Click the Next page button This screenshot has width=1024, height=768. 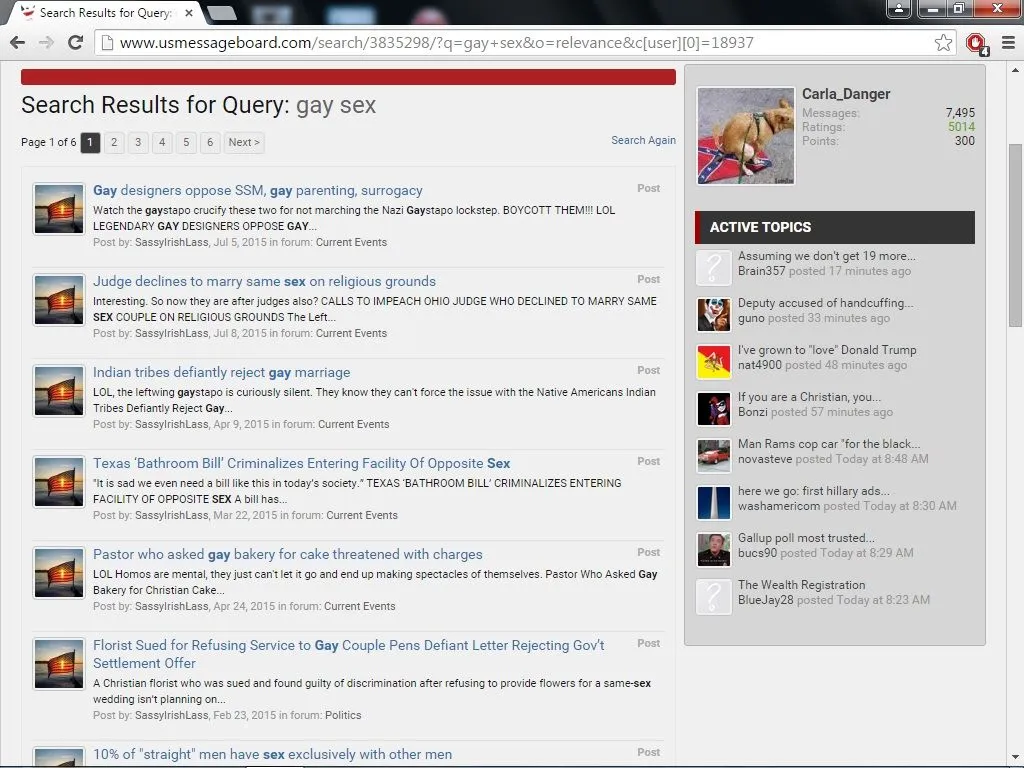(x=244, y=142)
